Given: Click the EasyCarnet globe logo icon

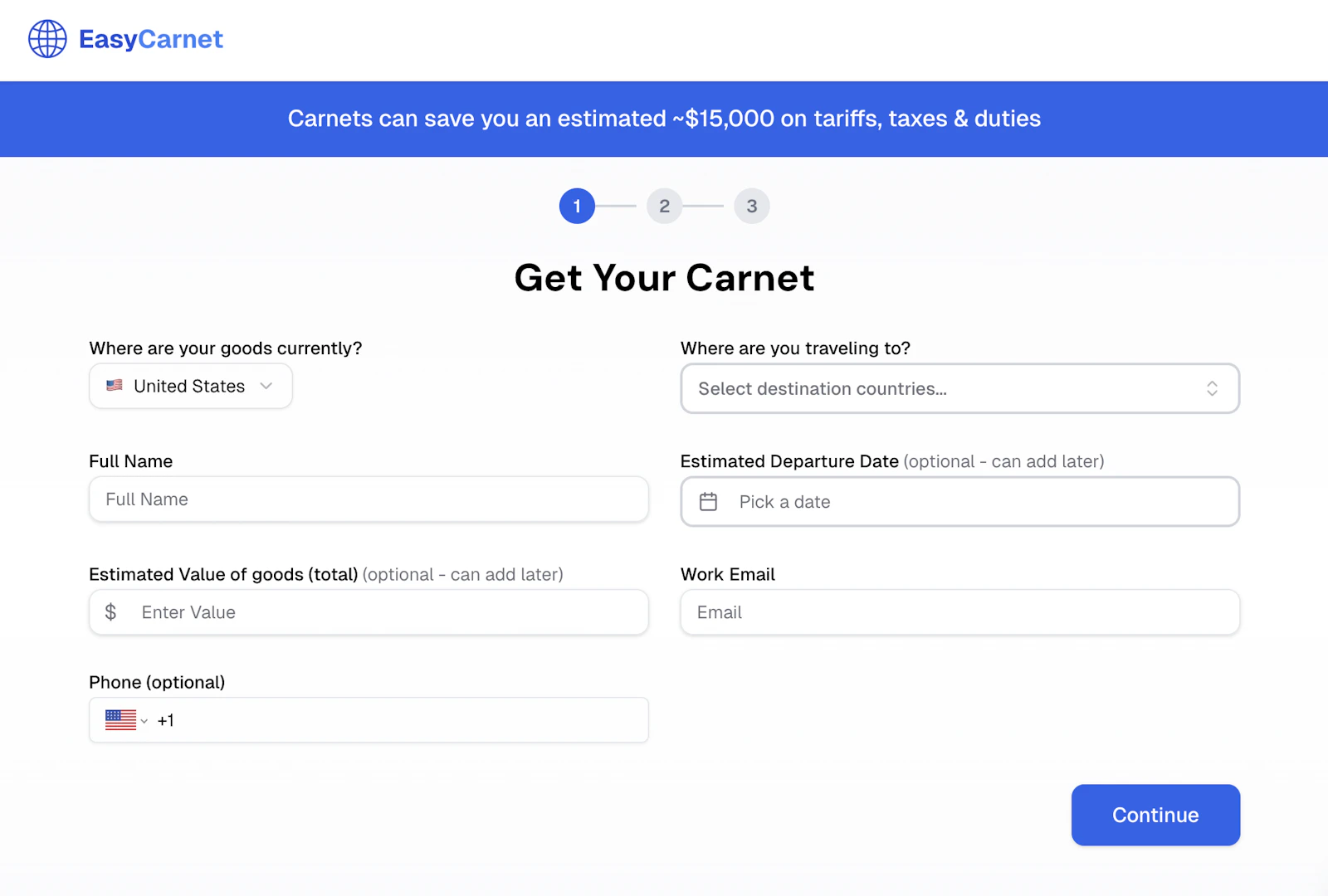Looking at the screenshot, I should coord(47,39).
